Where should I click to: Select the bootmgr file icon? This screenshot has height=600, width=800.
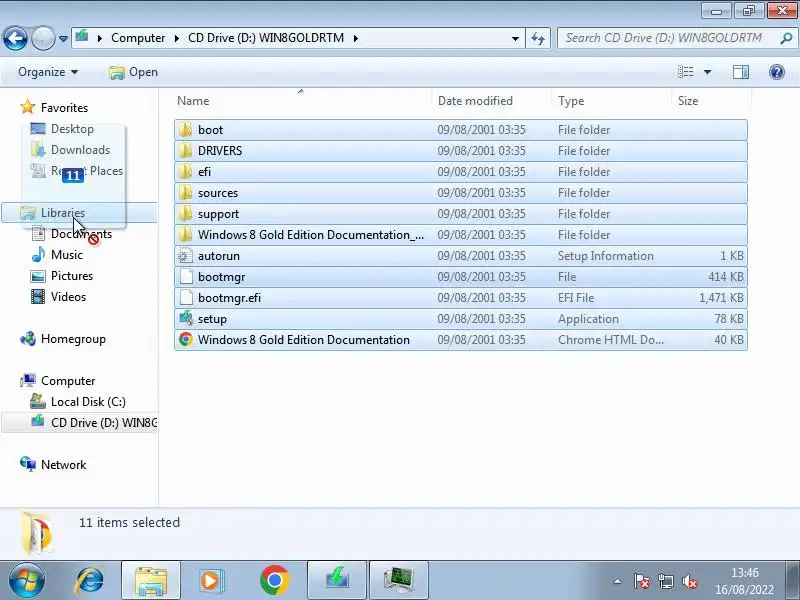pos(186,276)
